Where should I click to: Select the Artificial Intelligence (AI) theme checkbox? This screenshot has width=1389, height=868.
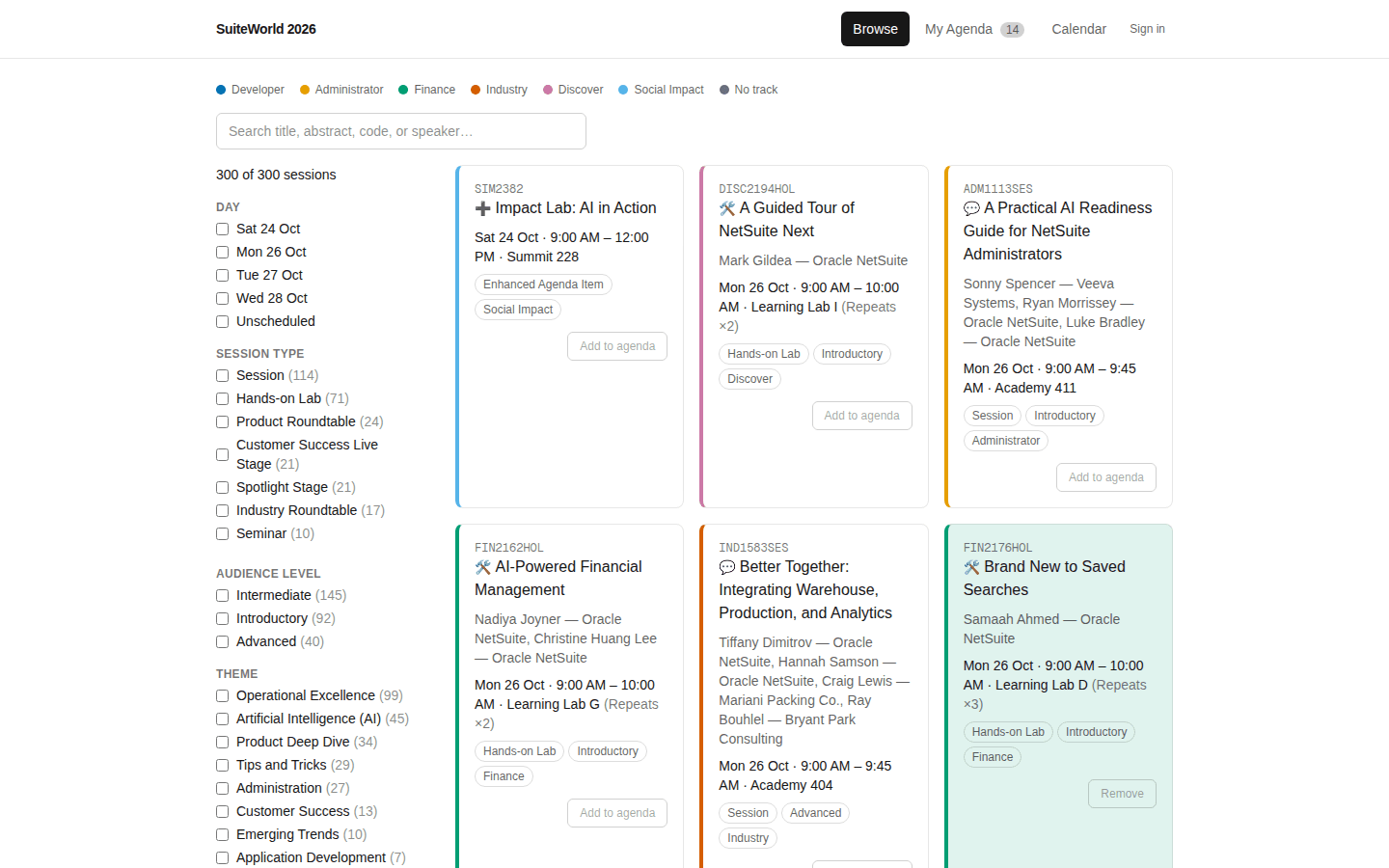pos(223,719)
